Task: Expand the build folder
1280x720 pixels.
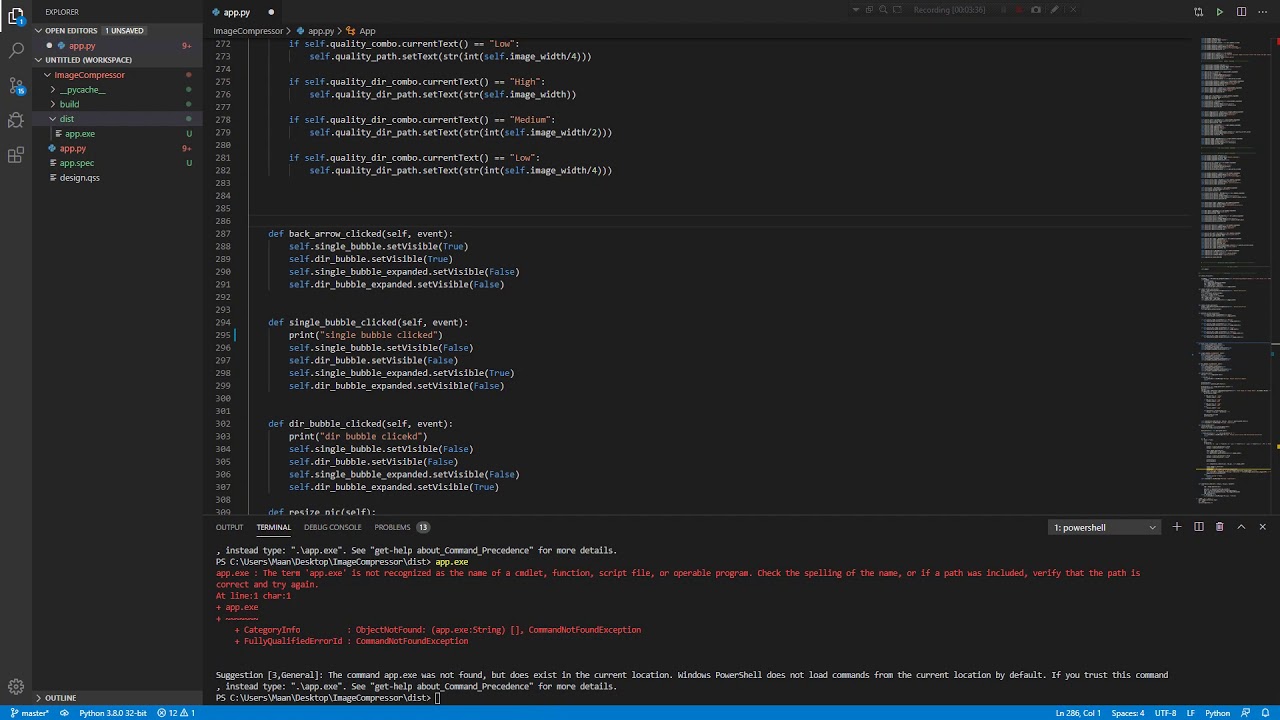Action: point(69,104)
